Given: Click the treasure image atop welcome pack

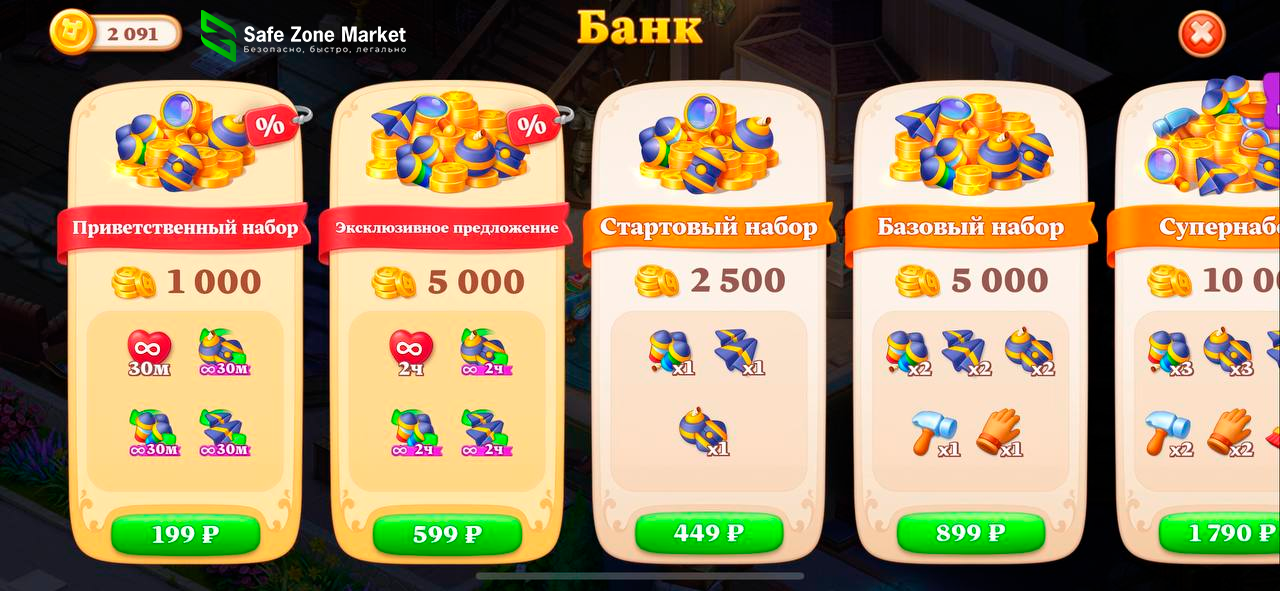Looking at the screenshot, I should [180, 140].
